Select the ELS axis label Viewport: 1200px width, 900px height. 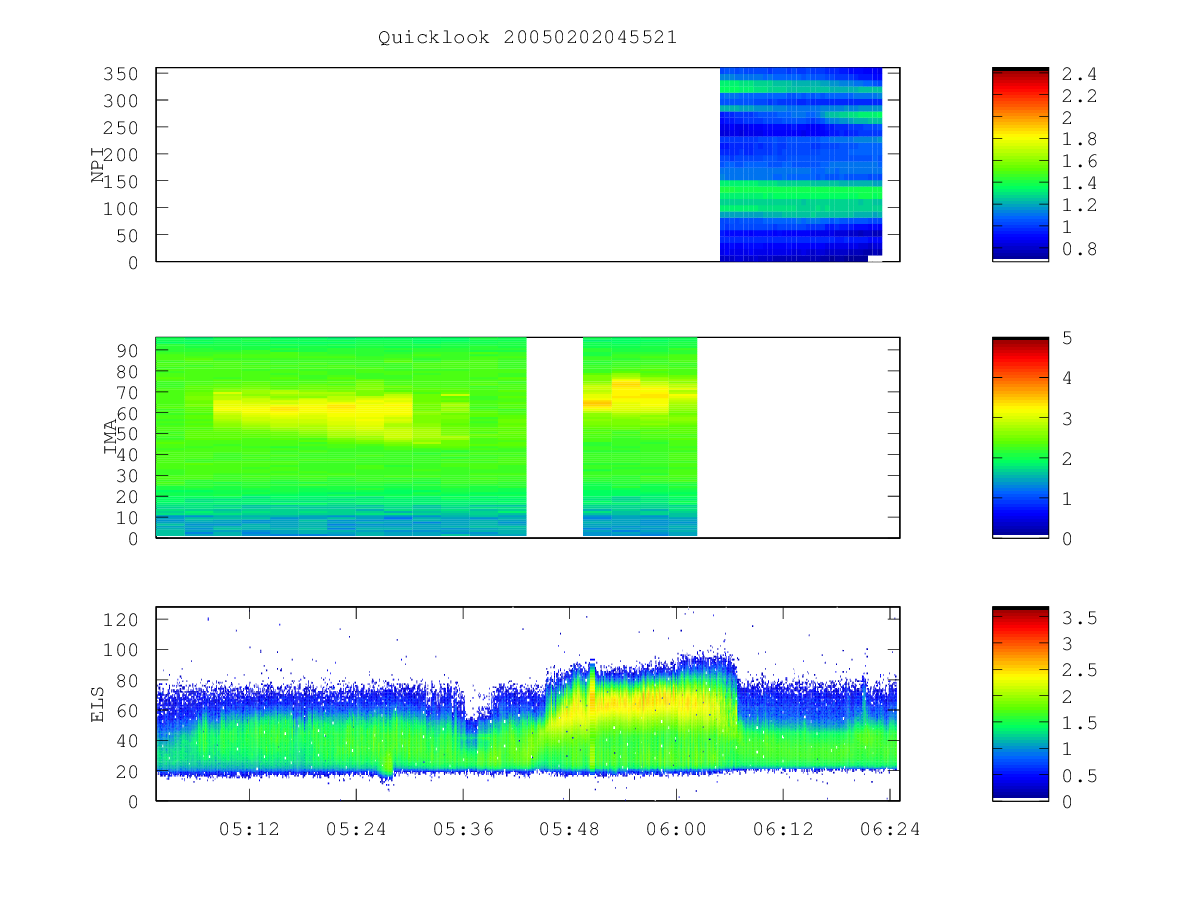pos(98,704)
